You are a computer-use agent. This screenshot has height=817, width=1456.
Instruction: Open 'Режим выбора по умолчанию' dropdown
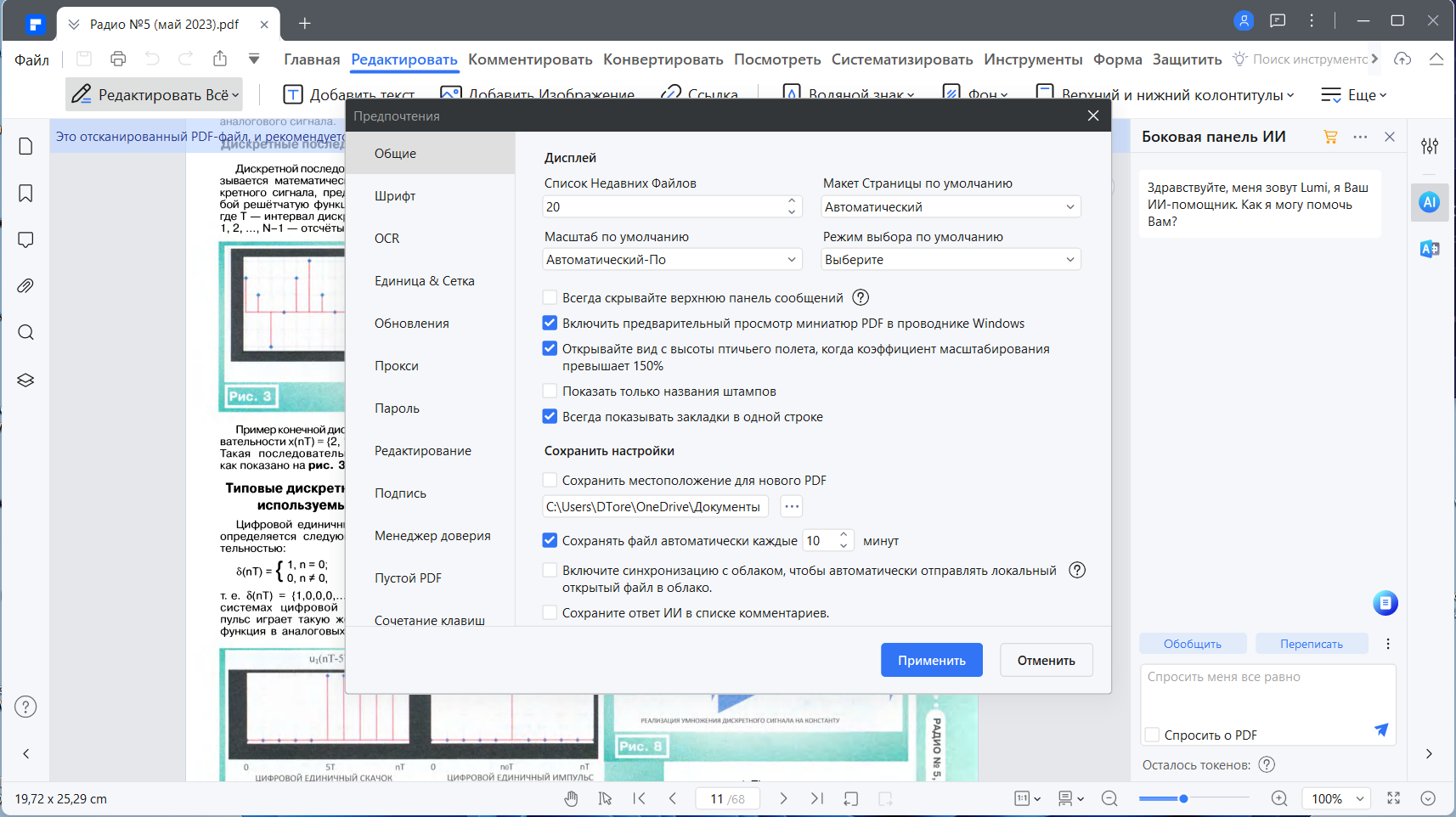point(951,259)
